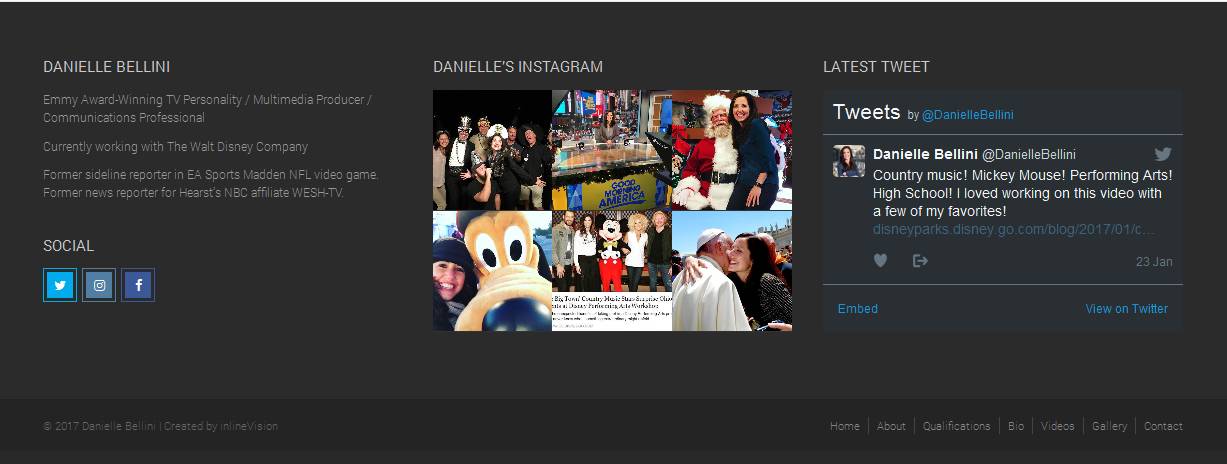View the Santa Claus Instagram photo

732,150
